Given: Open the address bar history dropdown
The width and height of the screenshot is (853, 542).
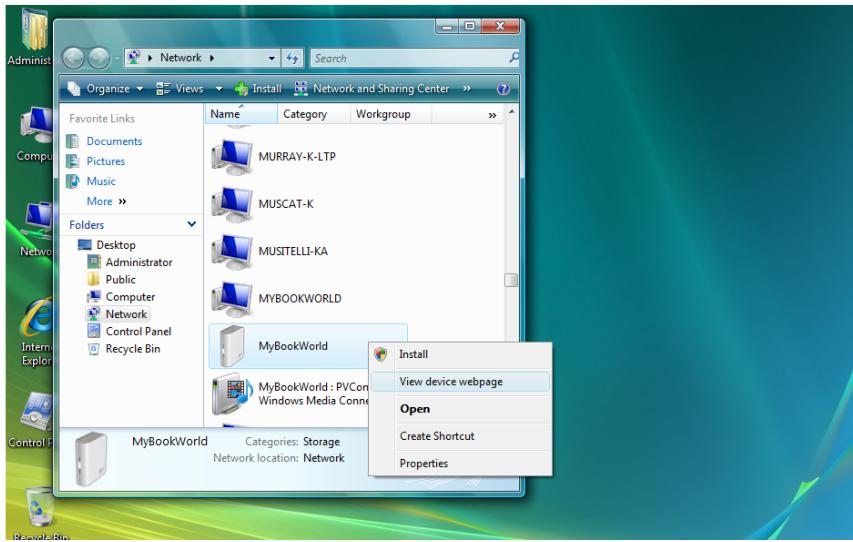Looking at the screenshot, I should [x=271, y=58].
